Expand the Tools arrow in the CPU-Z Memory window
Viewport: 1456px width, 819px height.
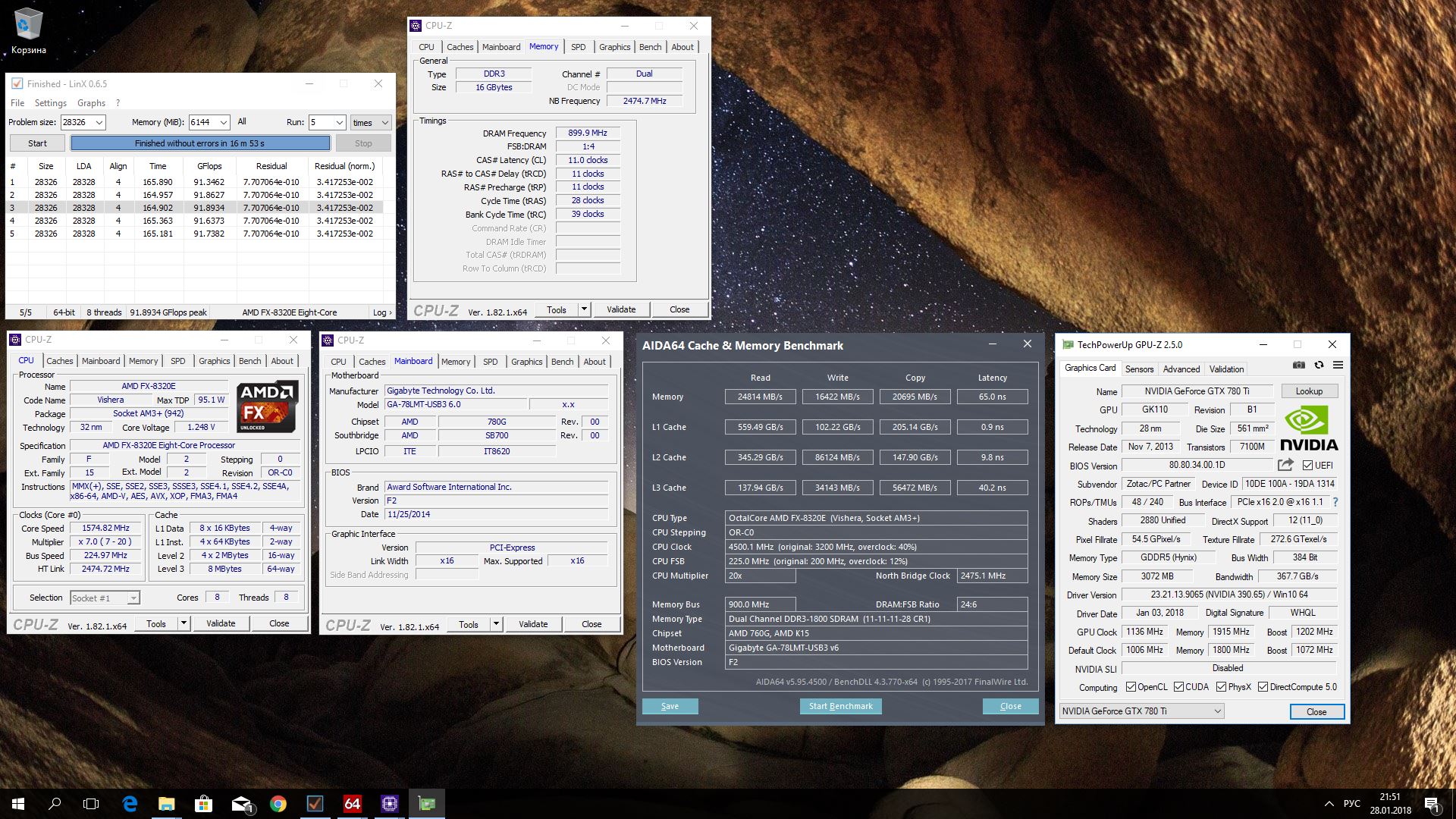pyautogui.click(x=584, y=309)
